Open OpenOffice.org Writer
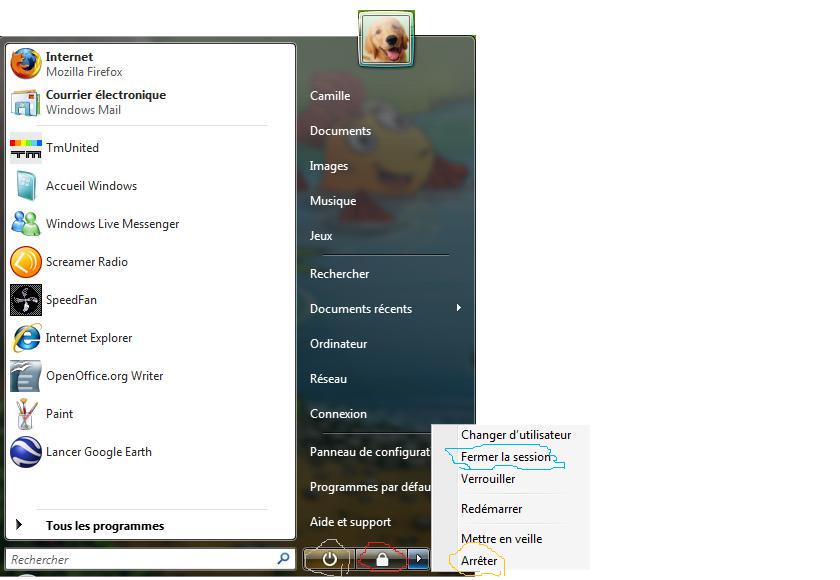The width and height of the screenshot is (840, 580). pyautogui.click(x=104, y=376)
